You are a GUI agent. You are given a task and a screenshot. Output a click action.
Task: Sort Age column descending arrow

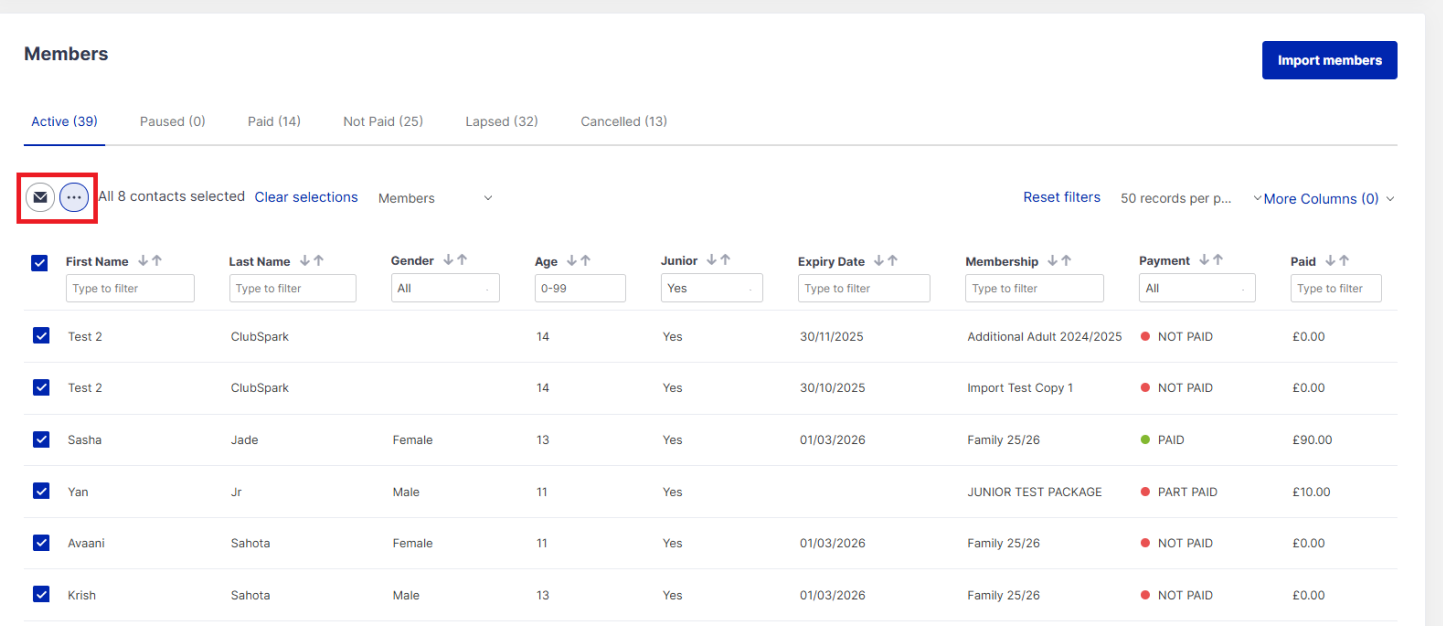coord(571,261)
